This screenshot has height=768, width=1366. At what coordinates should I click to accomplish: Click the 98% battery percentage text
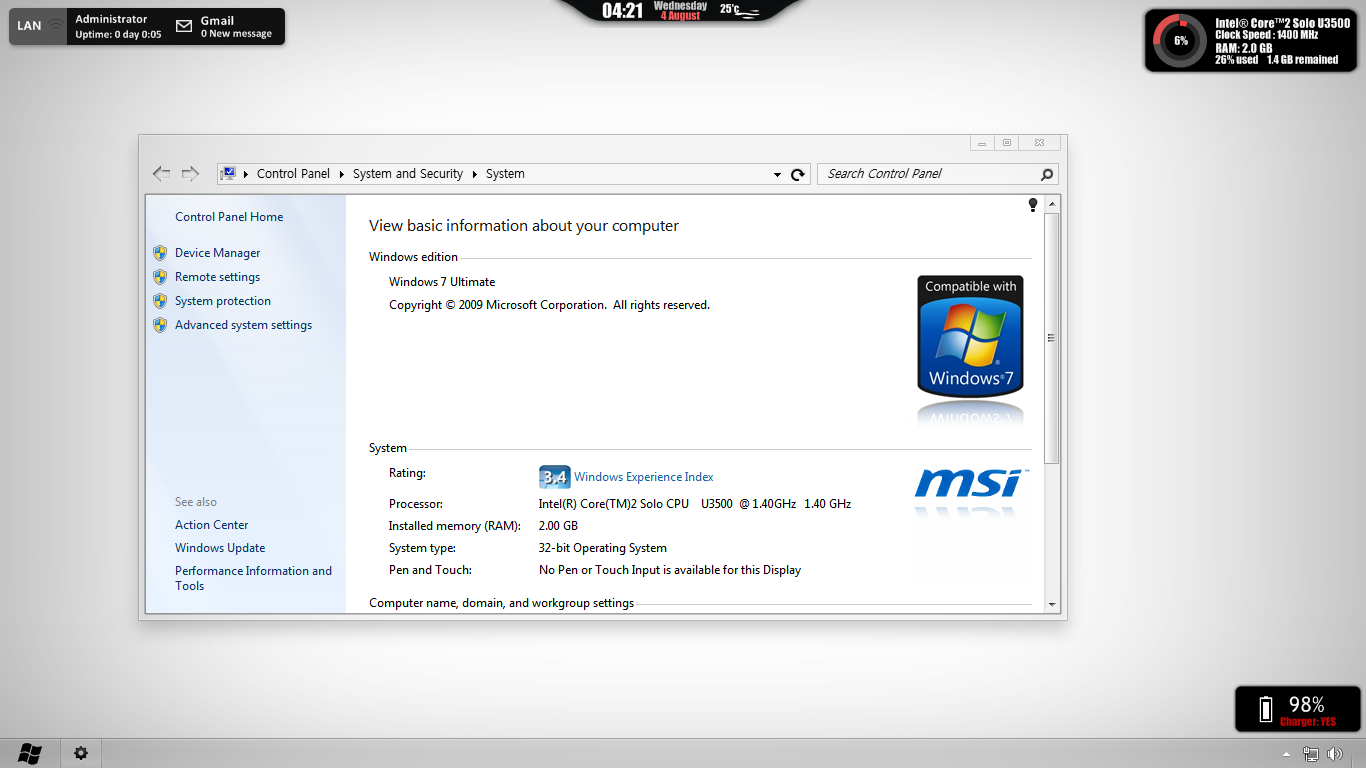[x=1306, y=704]
